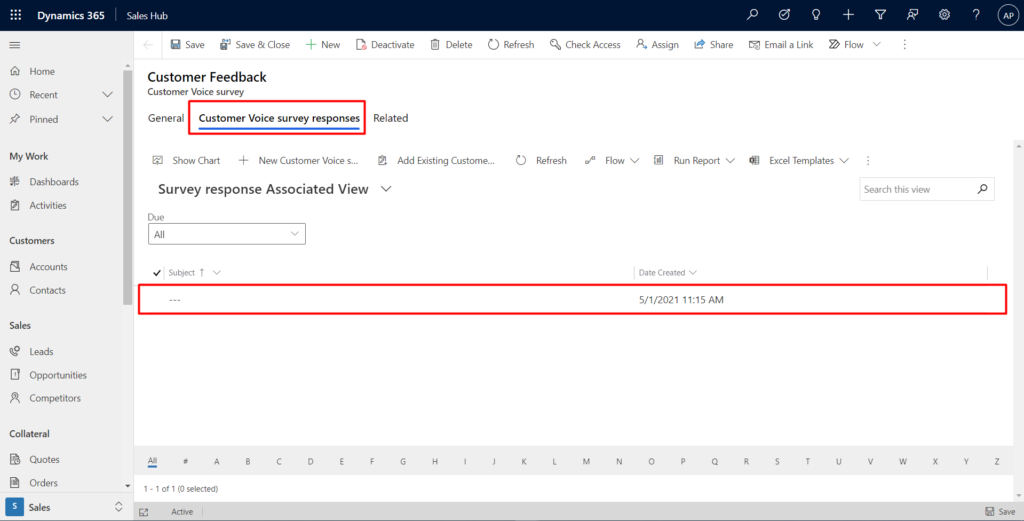Expand the top Flow dropdown chevron

[876, 44]
